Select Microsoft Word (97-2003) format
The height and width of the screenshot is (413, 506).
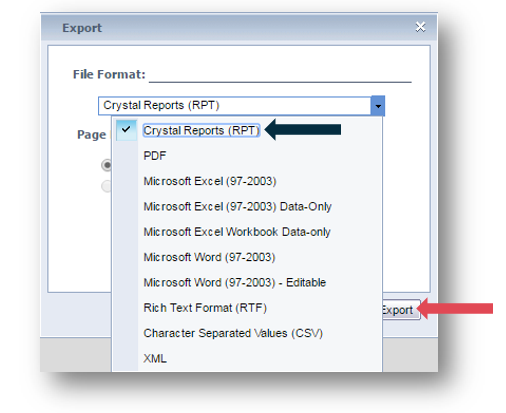(x=209, y=257)
